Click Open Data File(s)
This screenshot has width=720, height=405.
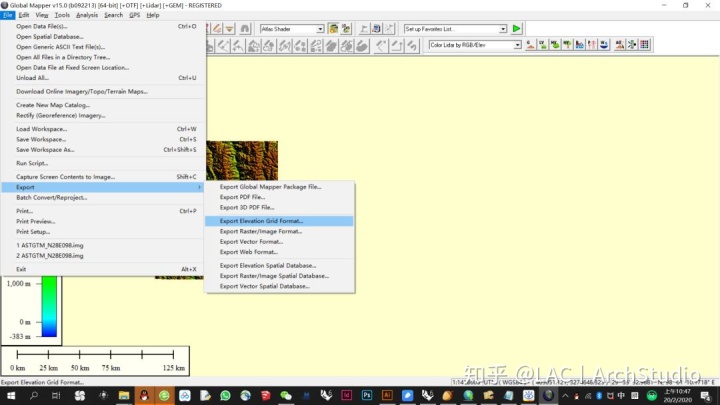[x=102, y=26]
